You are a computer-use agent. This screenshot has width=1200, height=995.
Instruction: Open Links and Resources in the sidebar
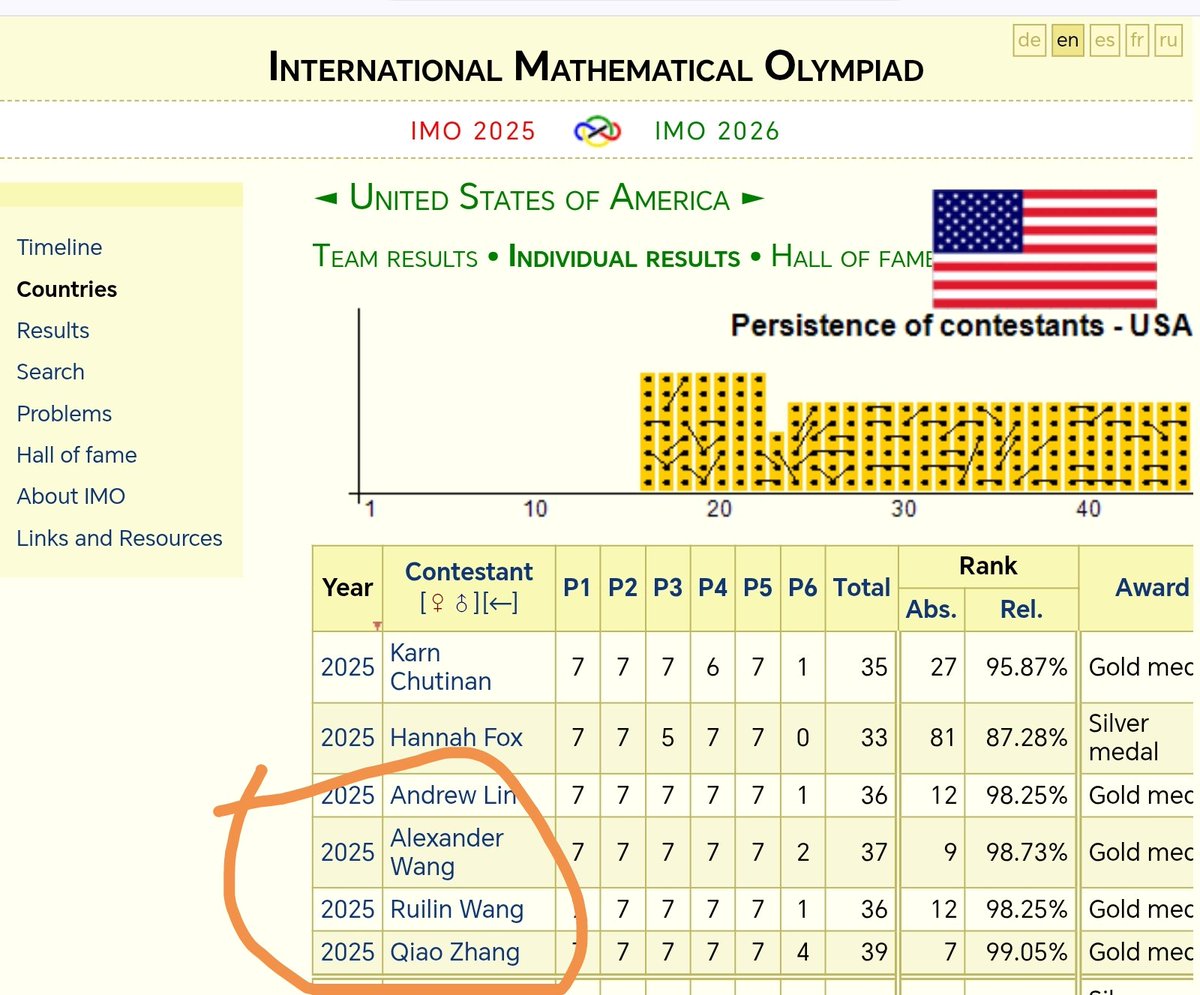(119, 538)
